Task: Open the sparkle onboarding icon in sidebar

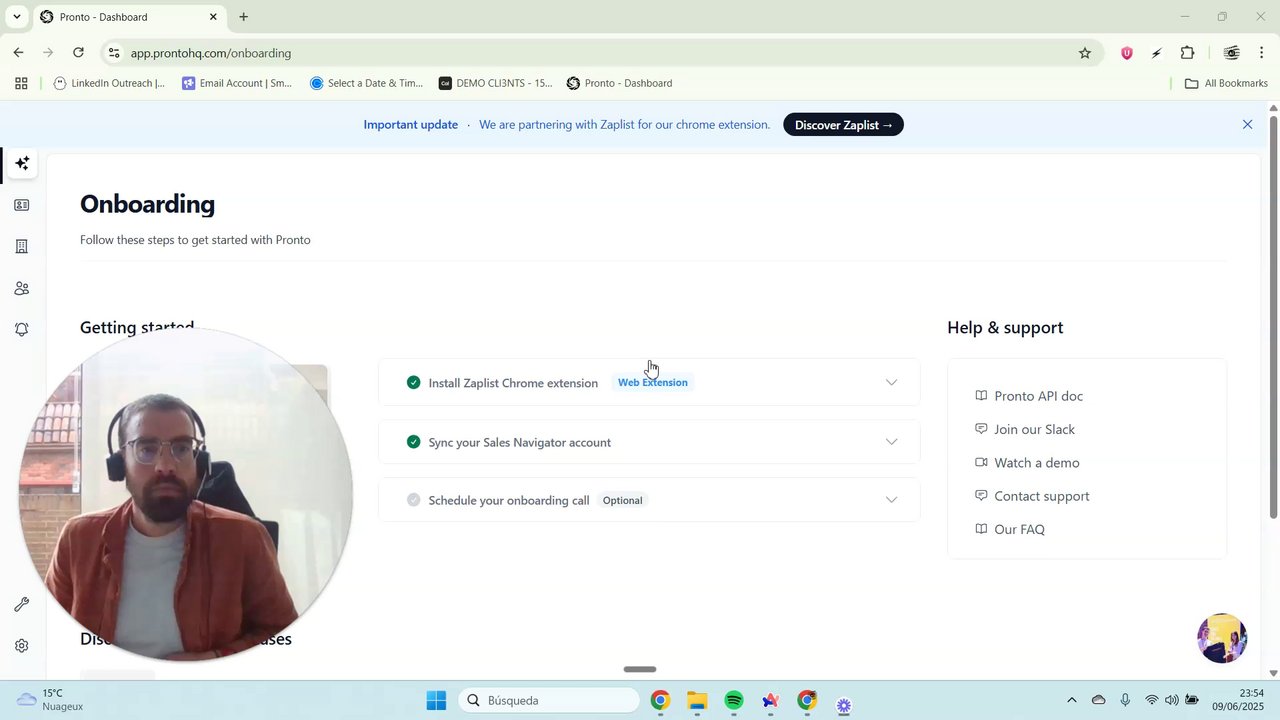Action: coord(21,163)
